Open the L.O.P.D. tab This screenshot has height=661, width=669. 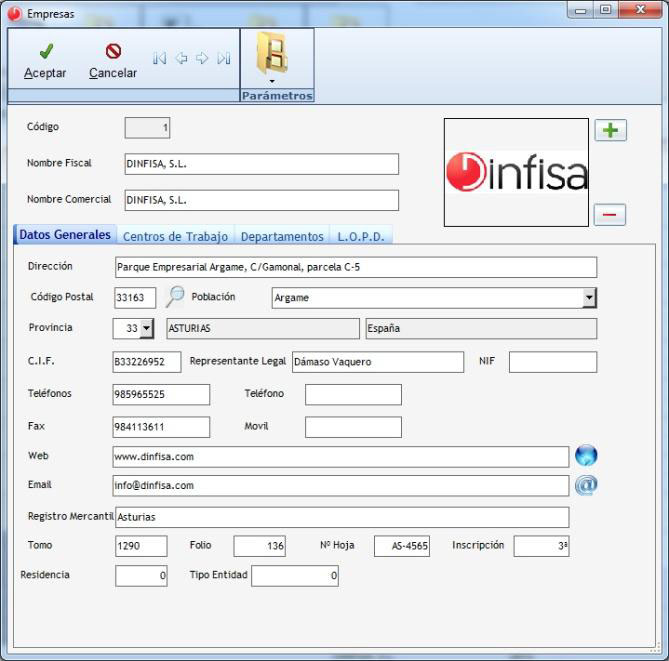(x=361, y=236)
